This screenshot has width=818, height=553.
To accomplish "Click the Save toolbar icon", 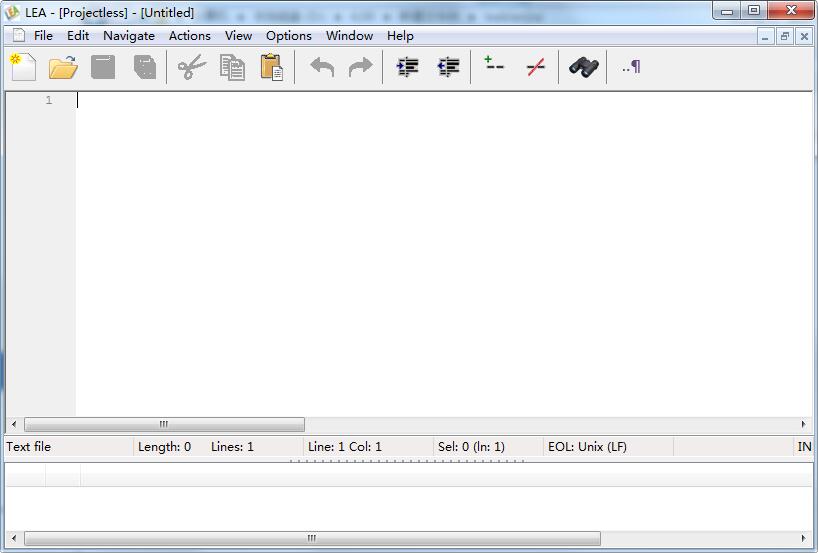I will 103,67.
